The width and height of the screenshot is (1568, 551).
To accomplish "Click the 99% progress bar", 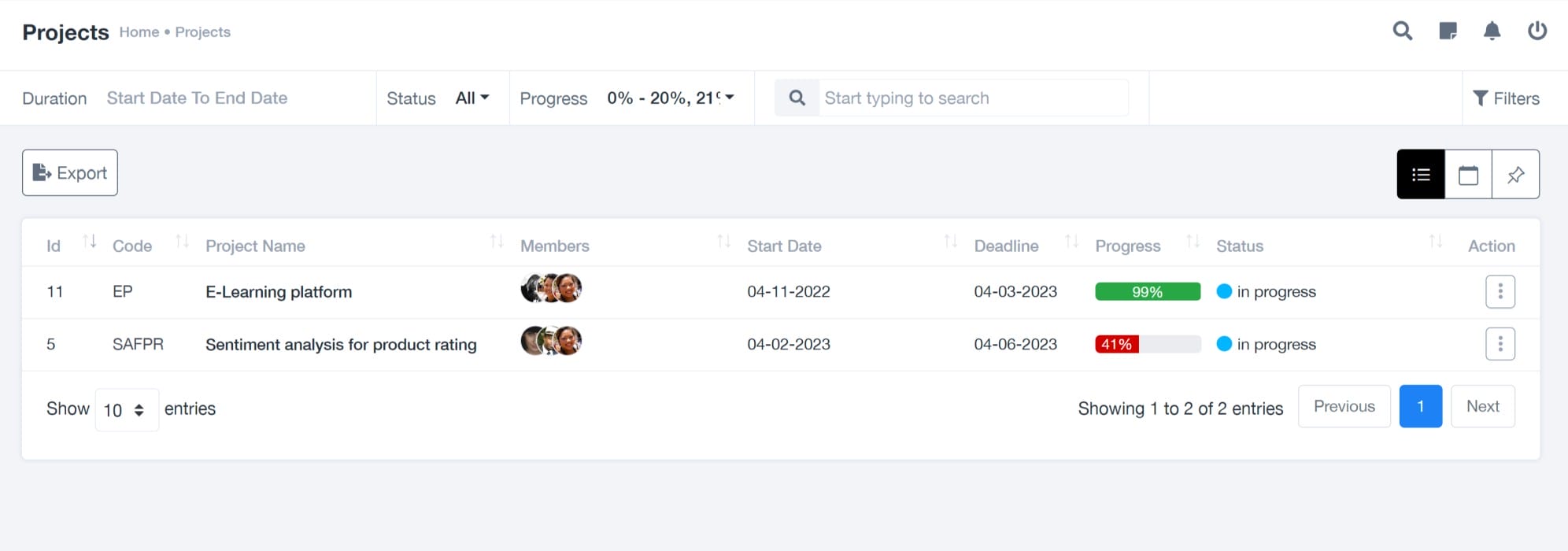I will (1147, 291).
